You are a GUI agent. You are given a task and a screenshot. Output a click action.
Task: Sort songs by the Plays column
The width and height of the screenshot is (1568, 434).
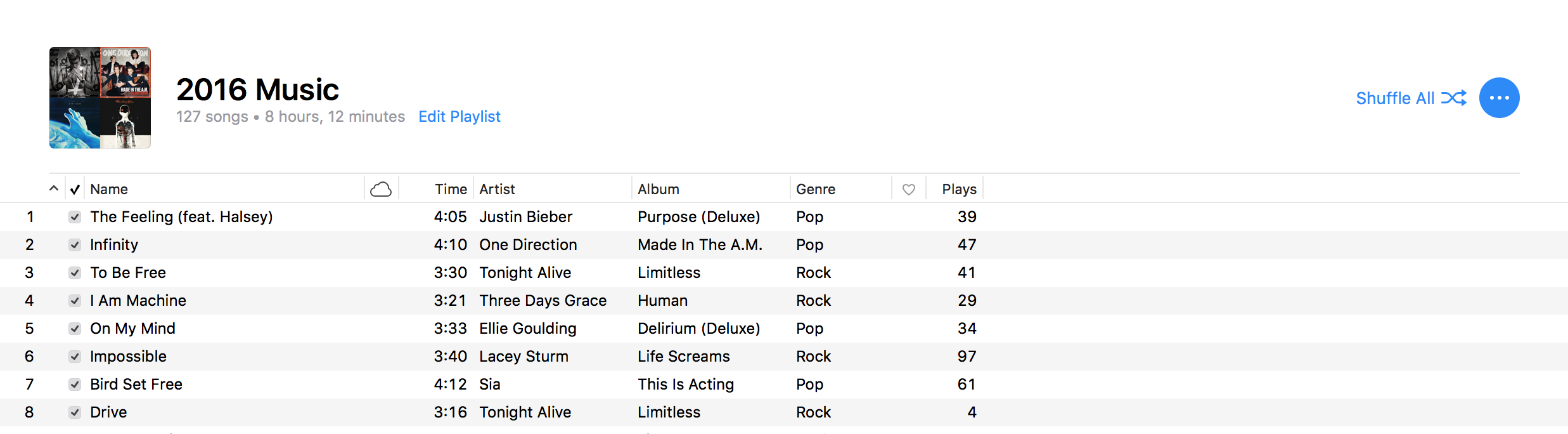(x=959, y=189)
